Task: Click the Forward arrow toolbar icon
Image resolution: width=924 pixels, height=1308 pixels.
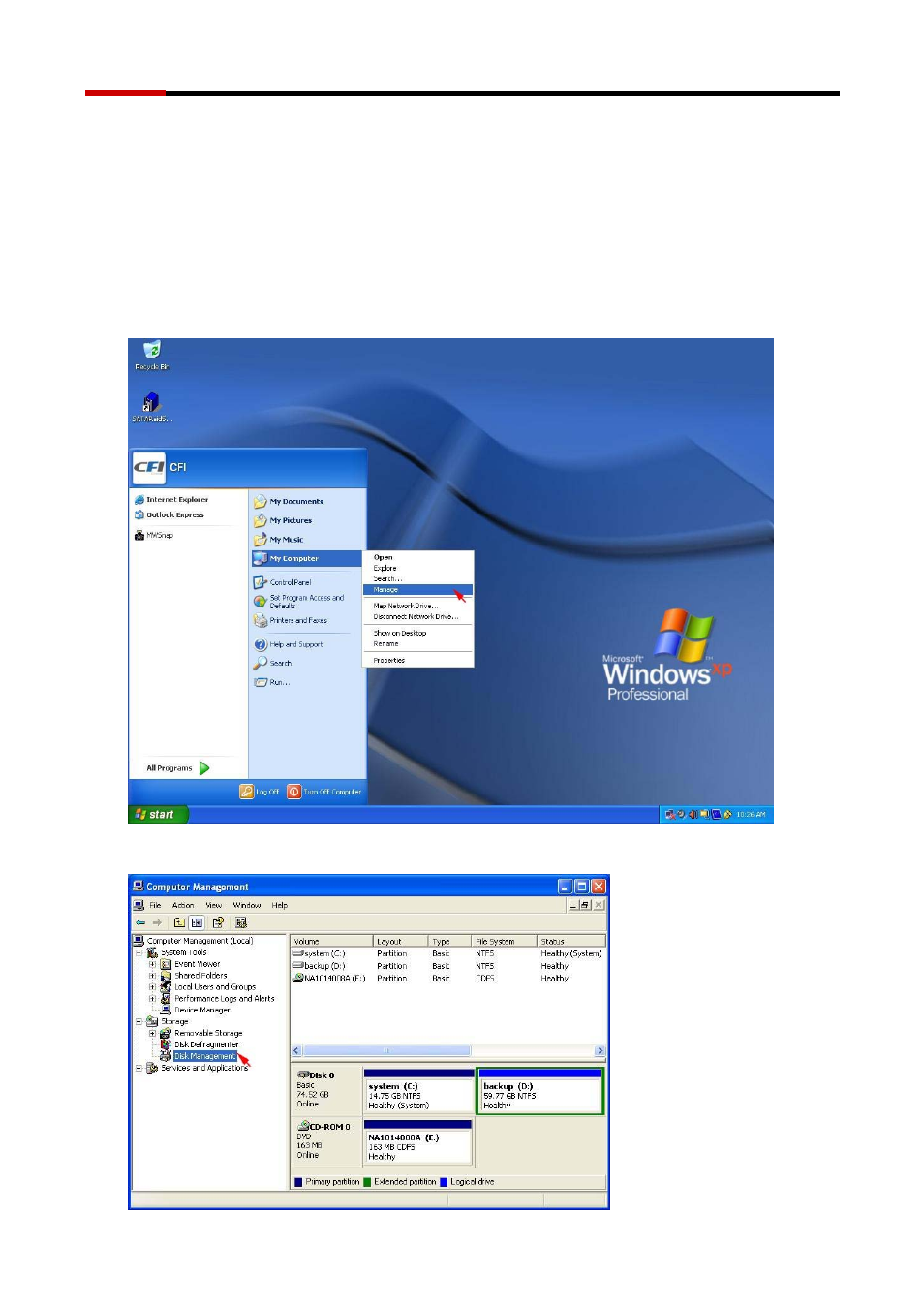Action: [x=157, y=923]
